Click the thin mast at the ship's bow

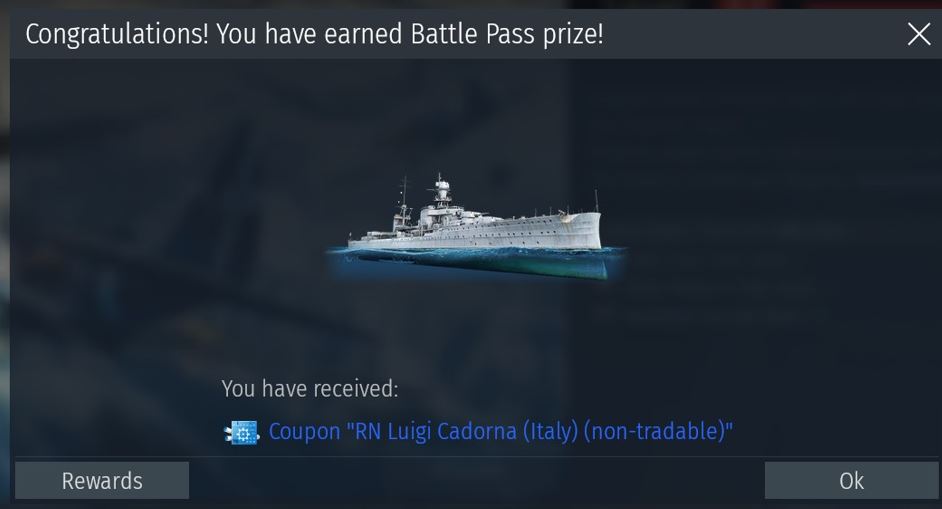click(x=597, y=201)
